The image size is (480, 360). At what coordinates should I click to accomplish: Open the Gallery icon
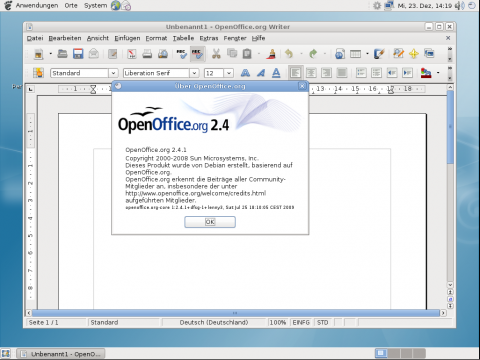click(x=429, y=54)
